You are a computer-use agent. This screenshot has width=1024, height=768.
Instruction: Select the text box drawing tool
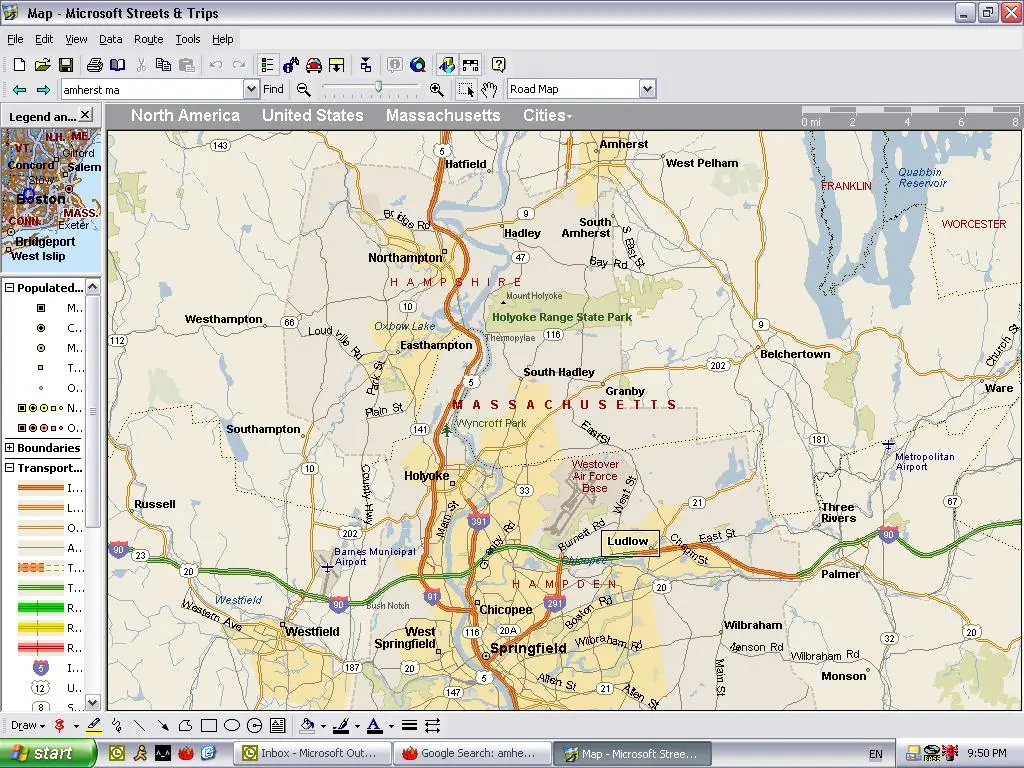pos(276,726)
